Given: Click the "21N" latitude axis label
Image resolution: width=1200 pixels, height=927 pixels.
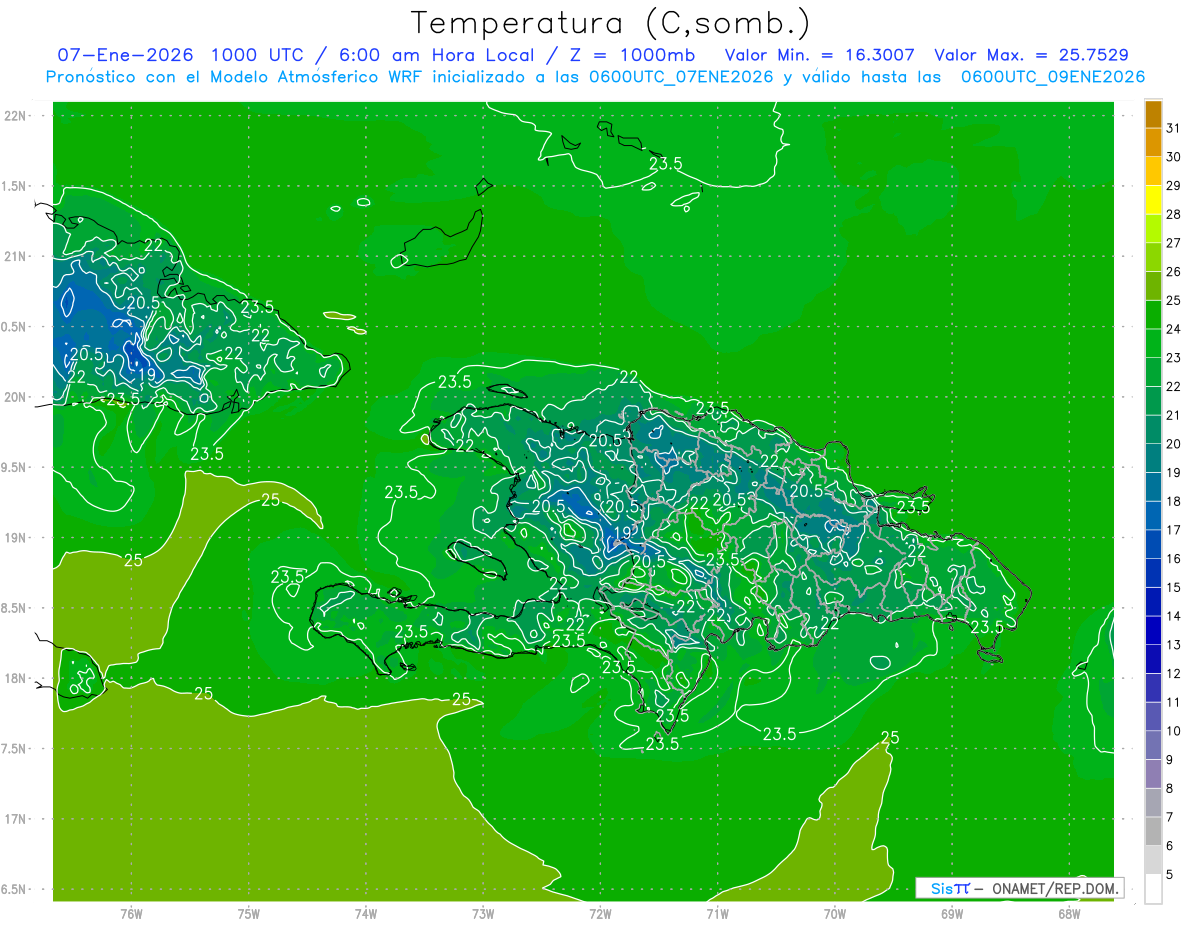Looking at the screenshot, I should point(15,256).
